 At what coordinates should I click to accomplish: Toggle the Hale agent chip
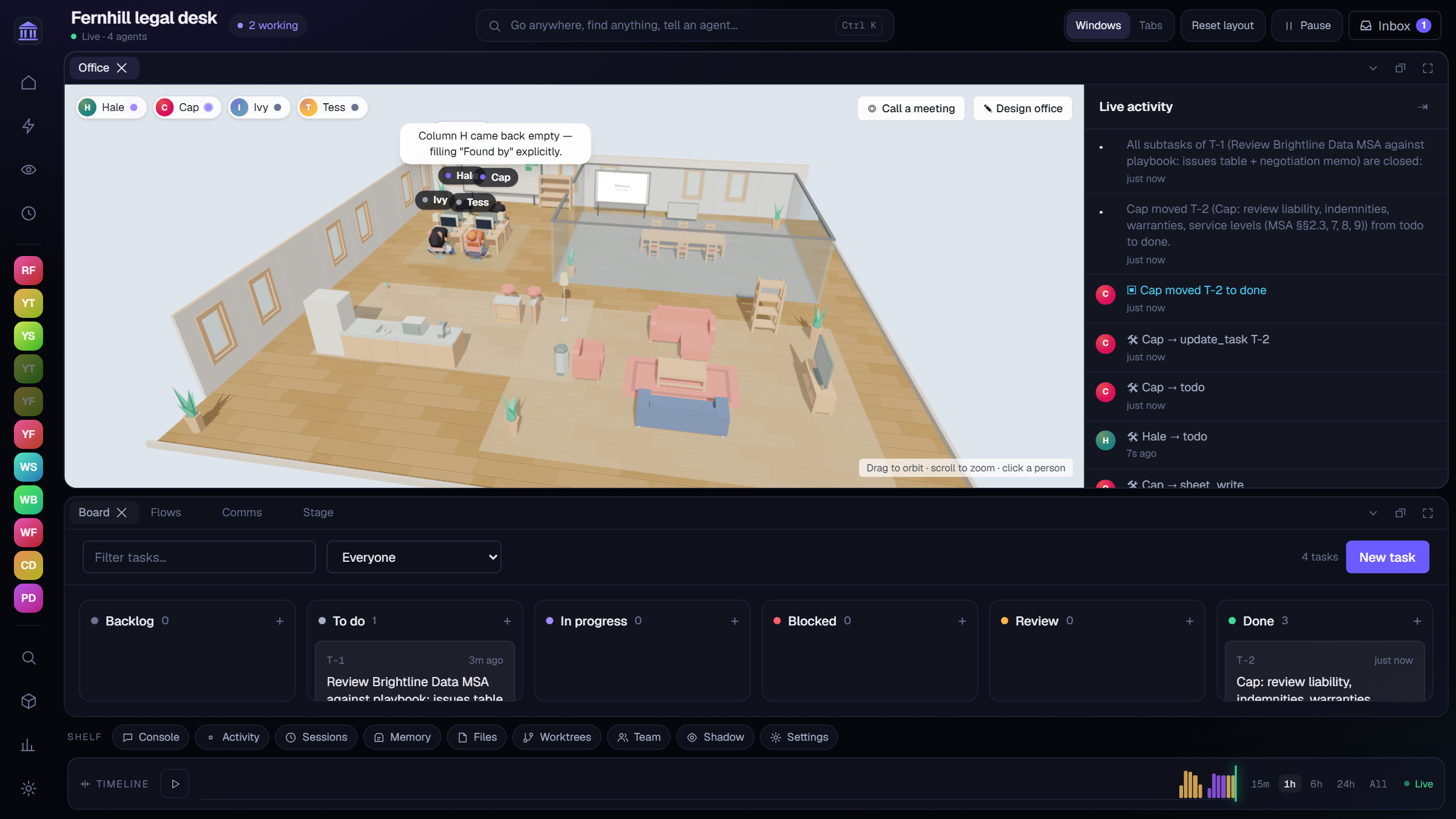pos(111,107)
